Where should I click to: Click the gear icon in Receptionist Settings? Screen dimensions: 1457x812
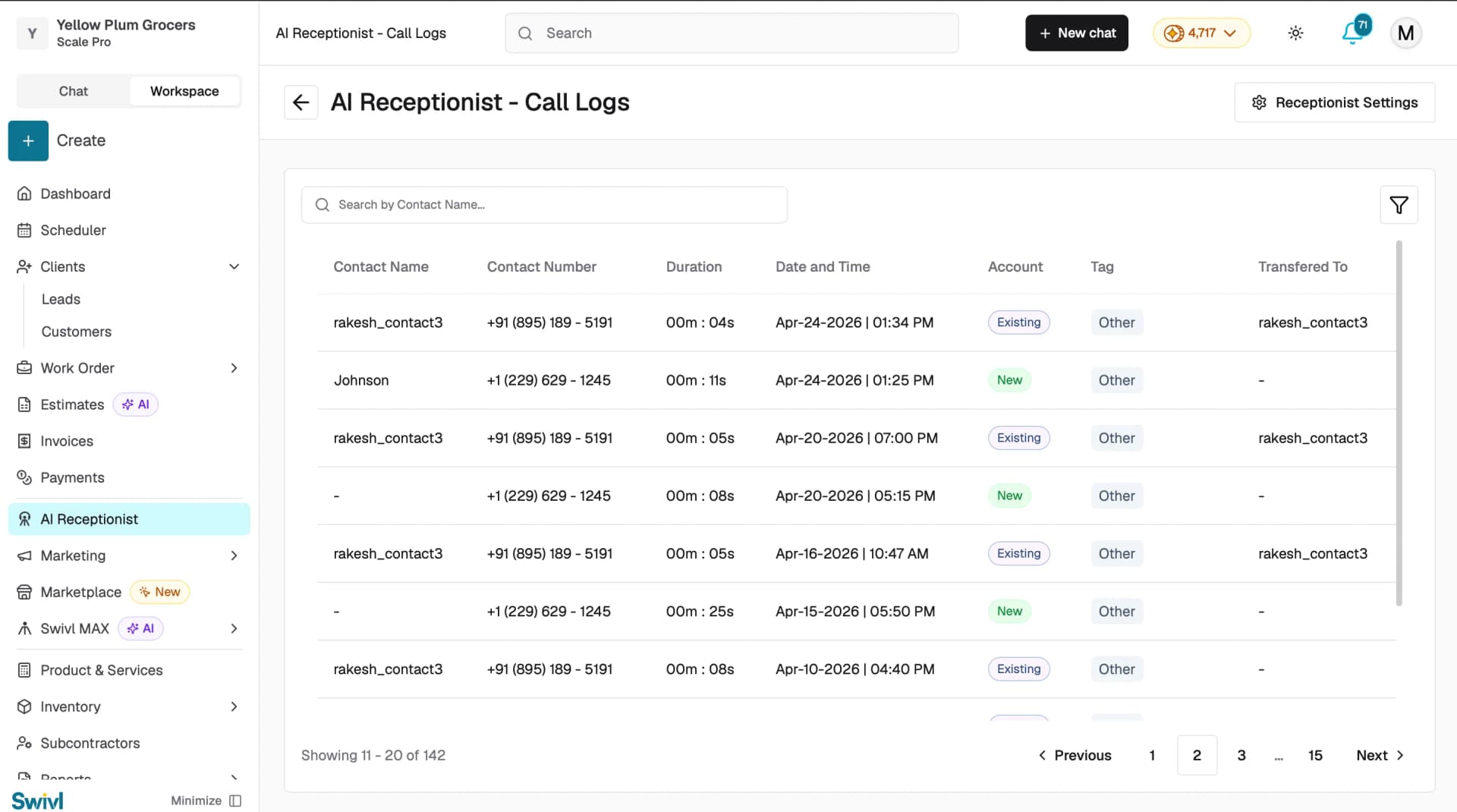click(1259, 102)
